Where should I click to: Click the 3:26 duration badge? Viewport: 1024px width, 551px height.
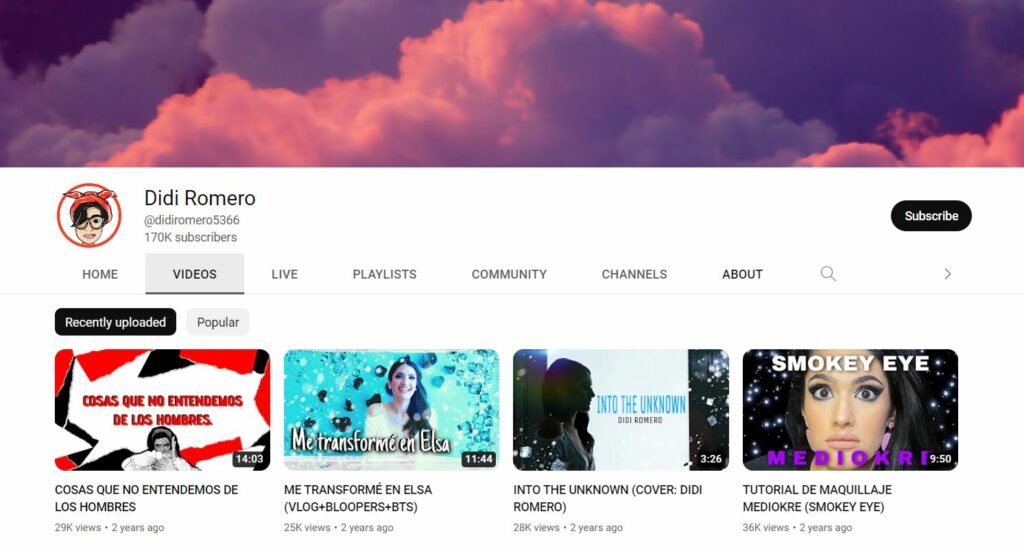coord(711,459)
